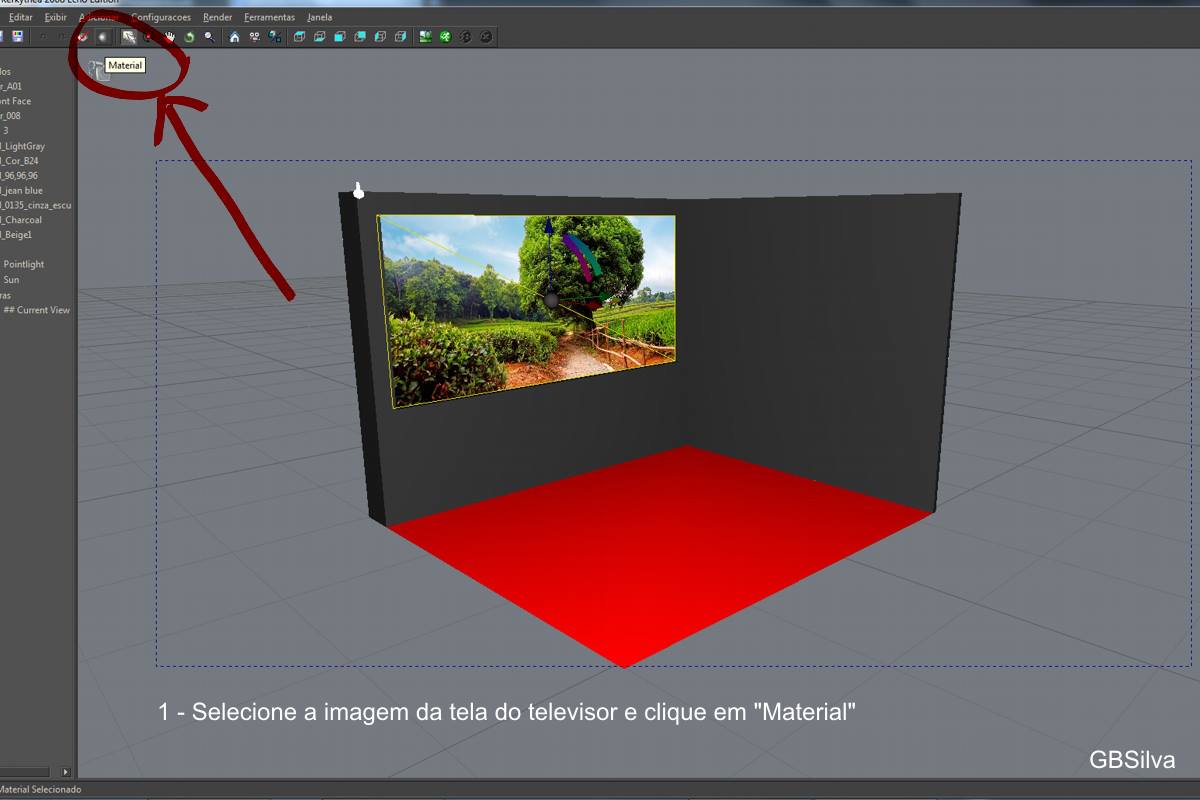Open the Janela menu
The height and width of the screenshot is (800, 1200).
[320, 17]
